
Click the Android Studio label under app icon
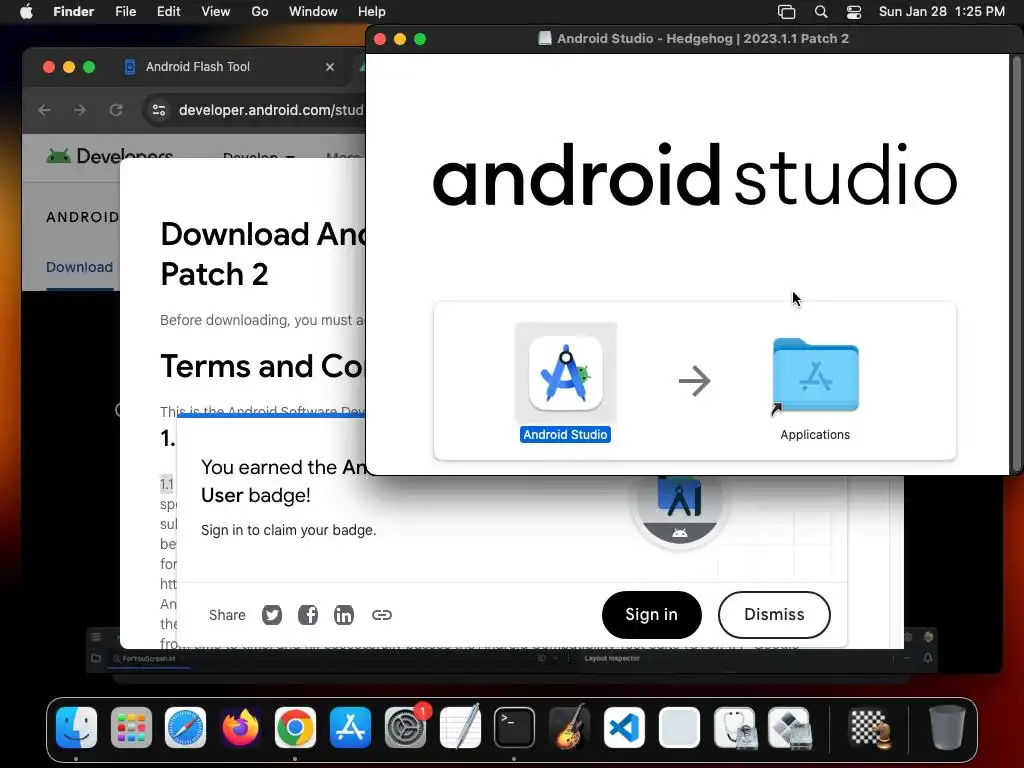click(x=565, y=434)
